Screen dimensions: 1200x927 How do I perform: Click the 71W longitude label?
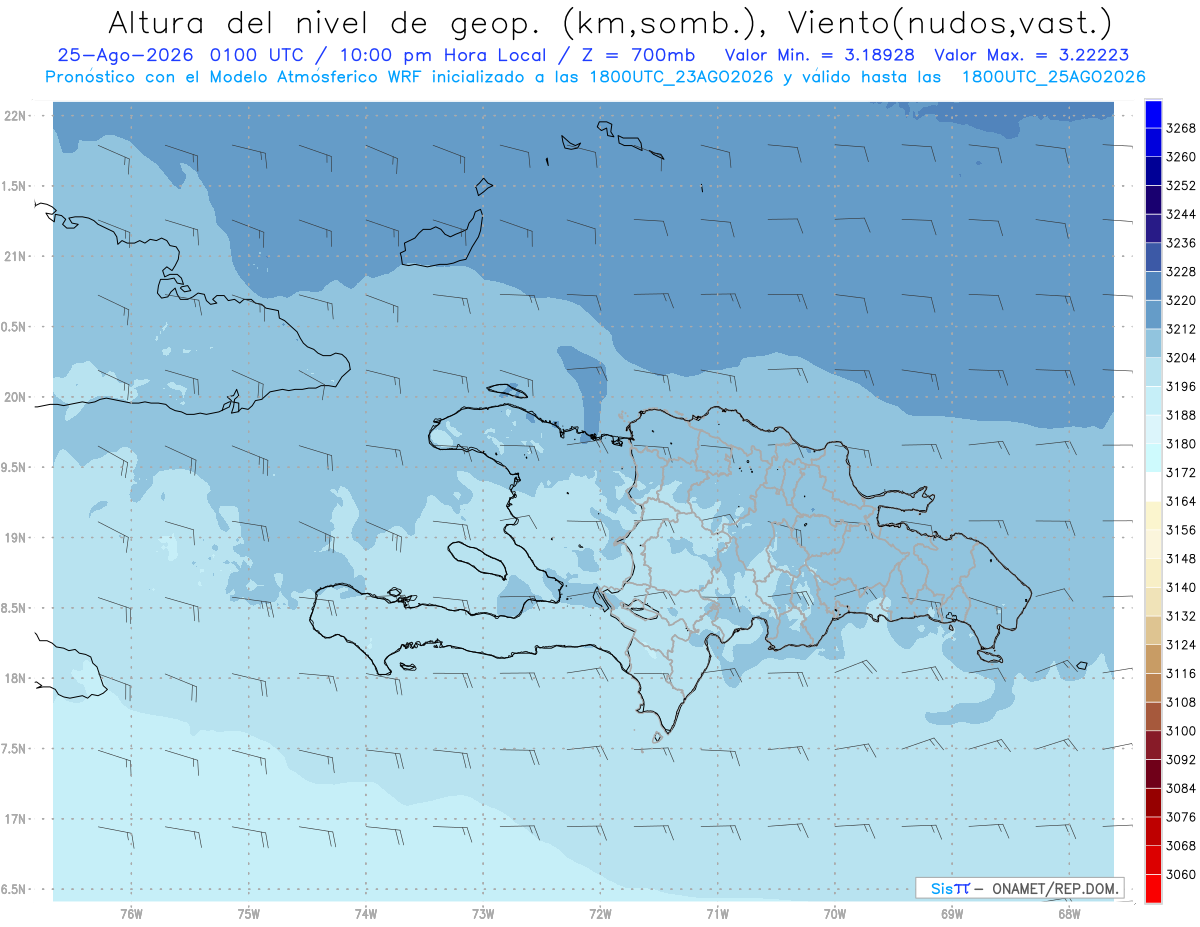(x=717, y=913)
